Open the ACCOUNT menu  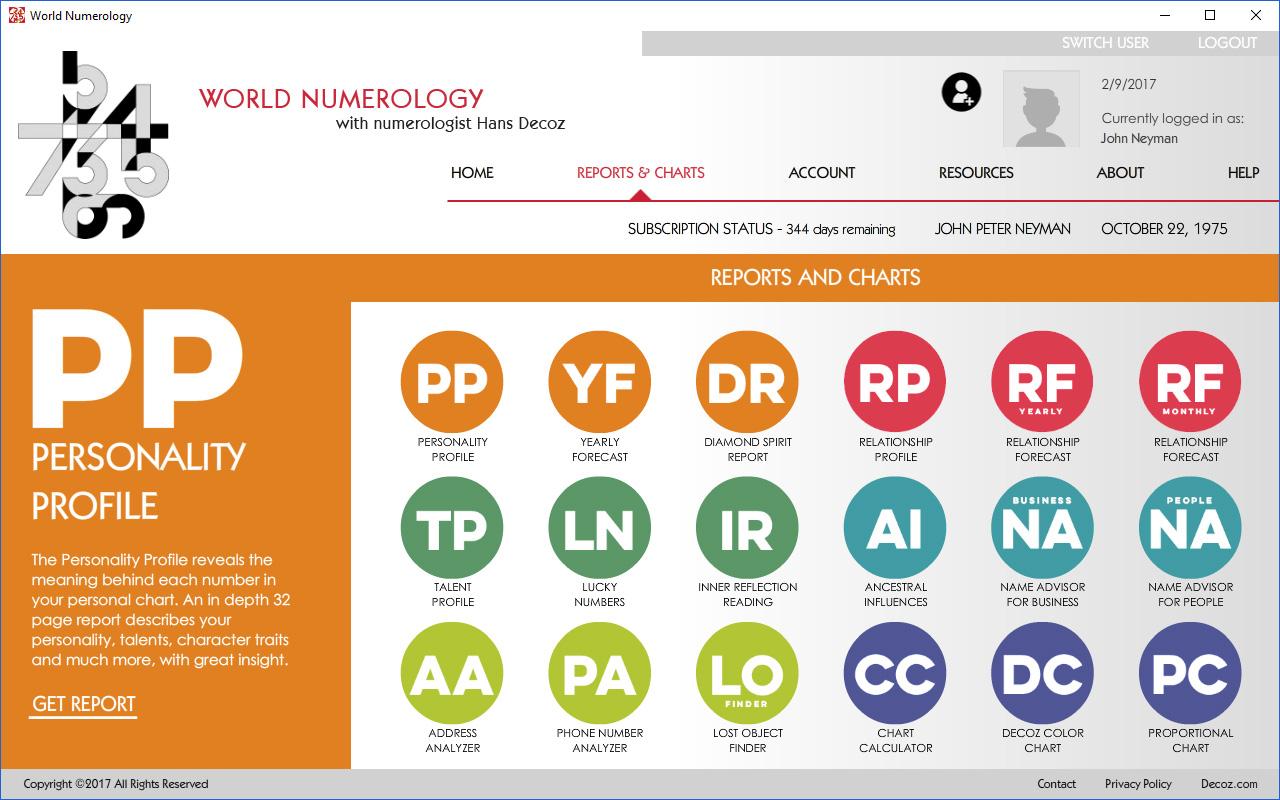pyautogui.click(x=822, y=173)
